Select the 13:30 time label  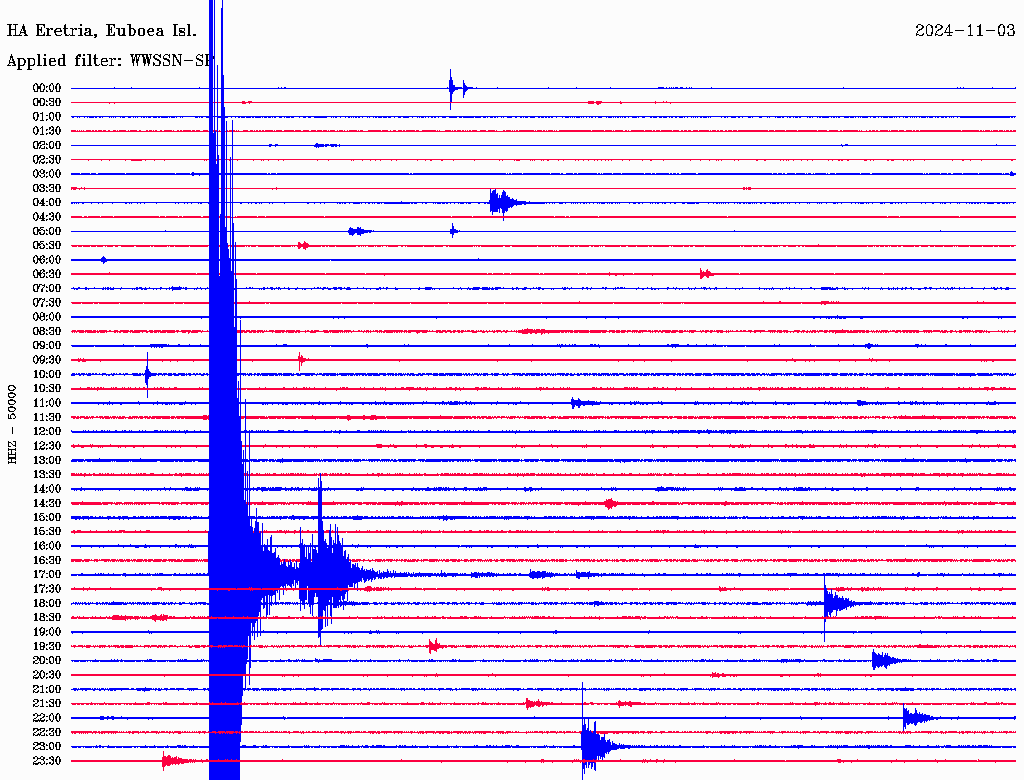(x=47, y=475)
